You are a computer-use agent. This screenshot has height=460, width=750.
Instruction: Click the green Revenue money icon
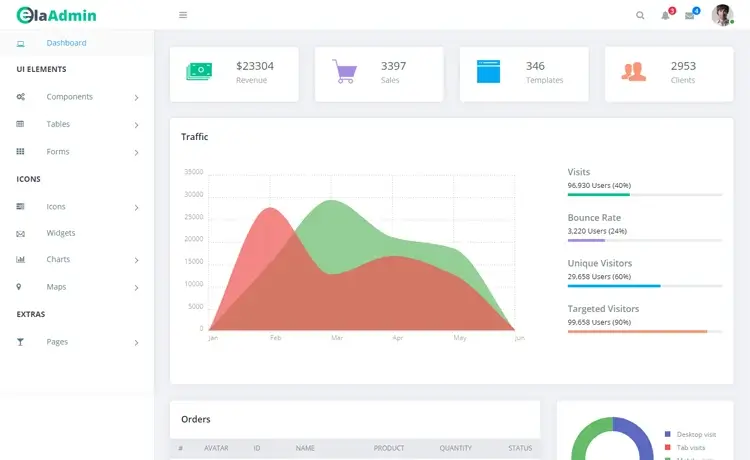[x=199, y=72]
